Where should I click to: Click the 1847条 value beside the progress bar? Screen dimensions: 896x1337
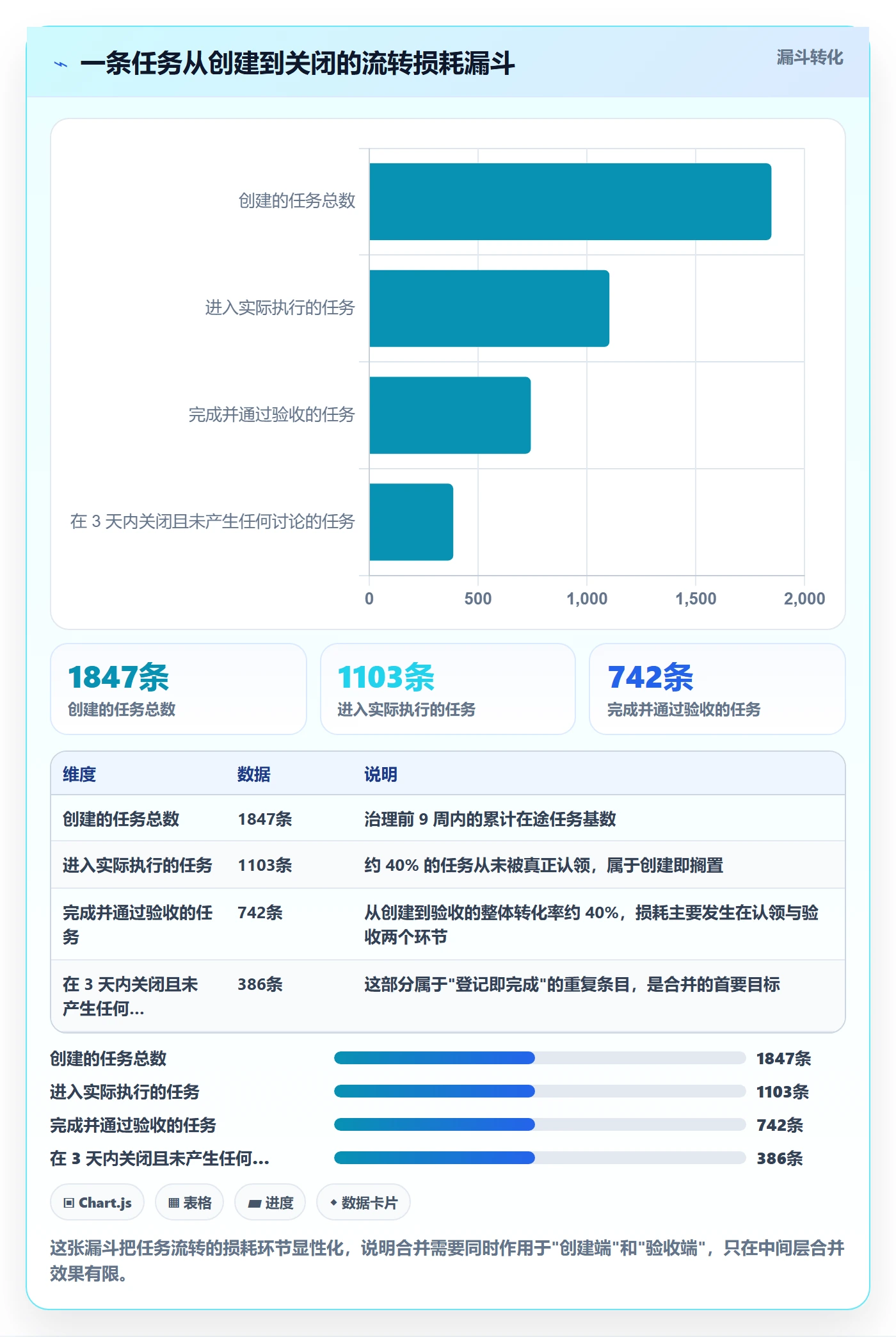tap(784, 1058)
